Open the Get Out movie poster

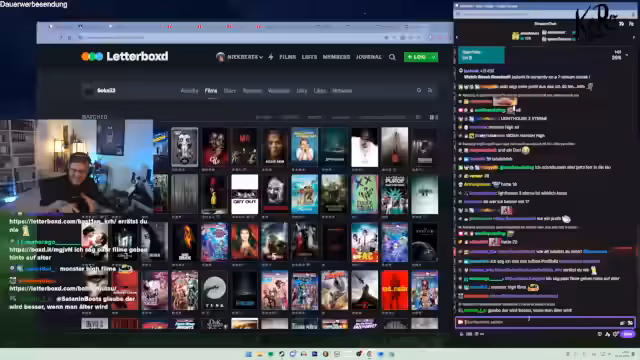244,194
